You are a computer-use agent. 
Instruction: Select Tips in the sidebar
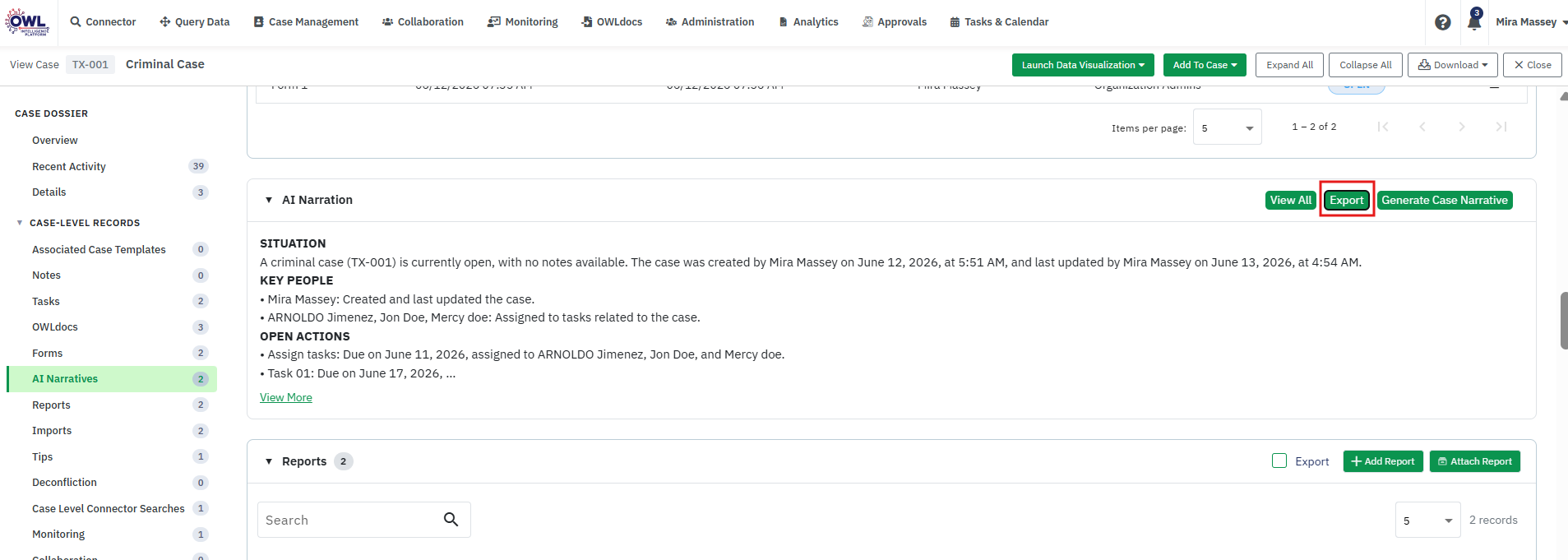pyautogui.click(x=112, y=456)
